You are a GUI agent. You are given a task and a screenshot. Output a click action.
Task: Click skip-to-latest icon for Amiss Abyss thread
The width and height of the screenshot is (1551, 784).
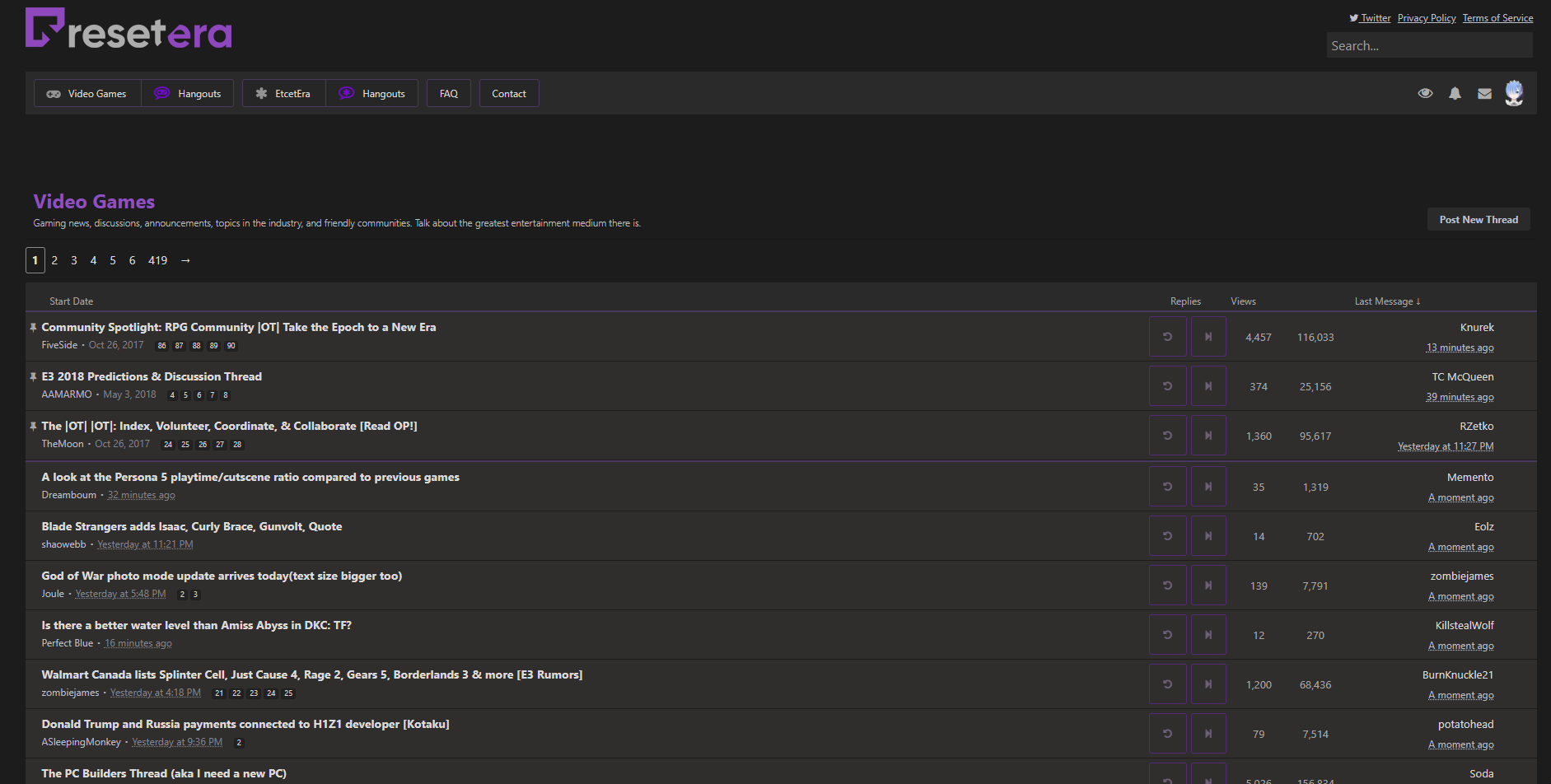click(x=1208, y=635)
